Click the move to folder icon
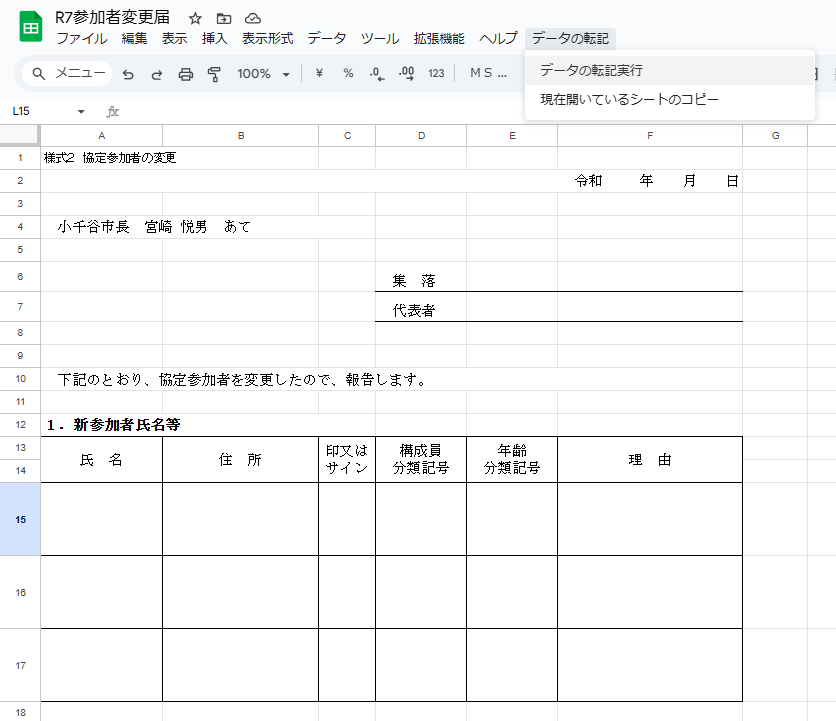 (x=224, y=19)
